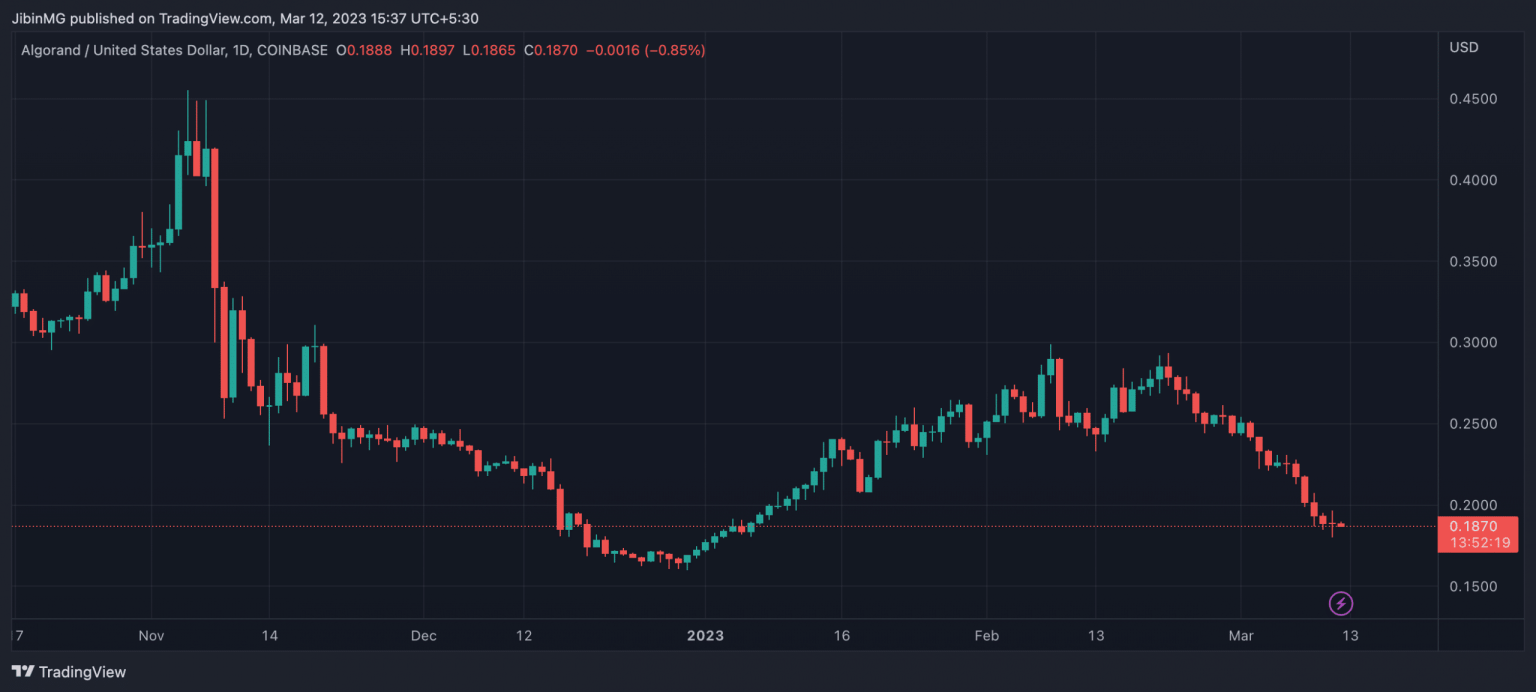Select COINBASE exchange label in the legend

point(295,50)
